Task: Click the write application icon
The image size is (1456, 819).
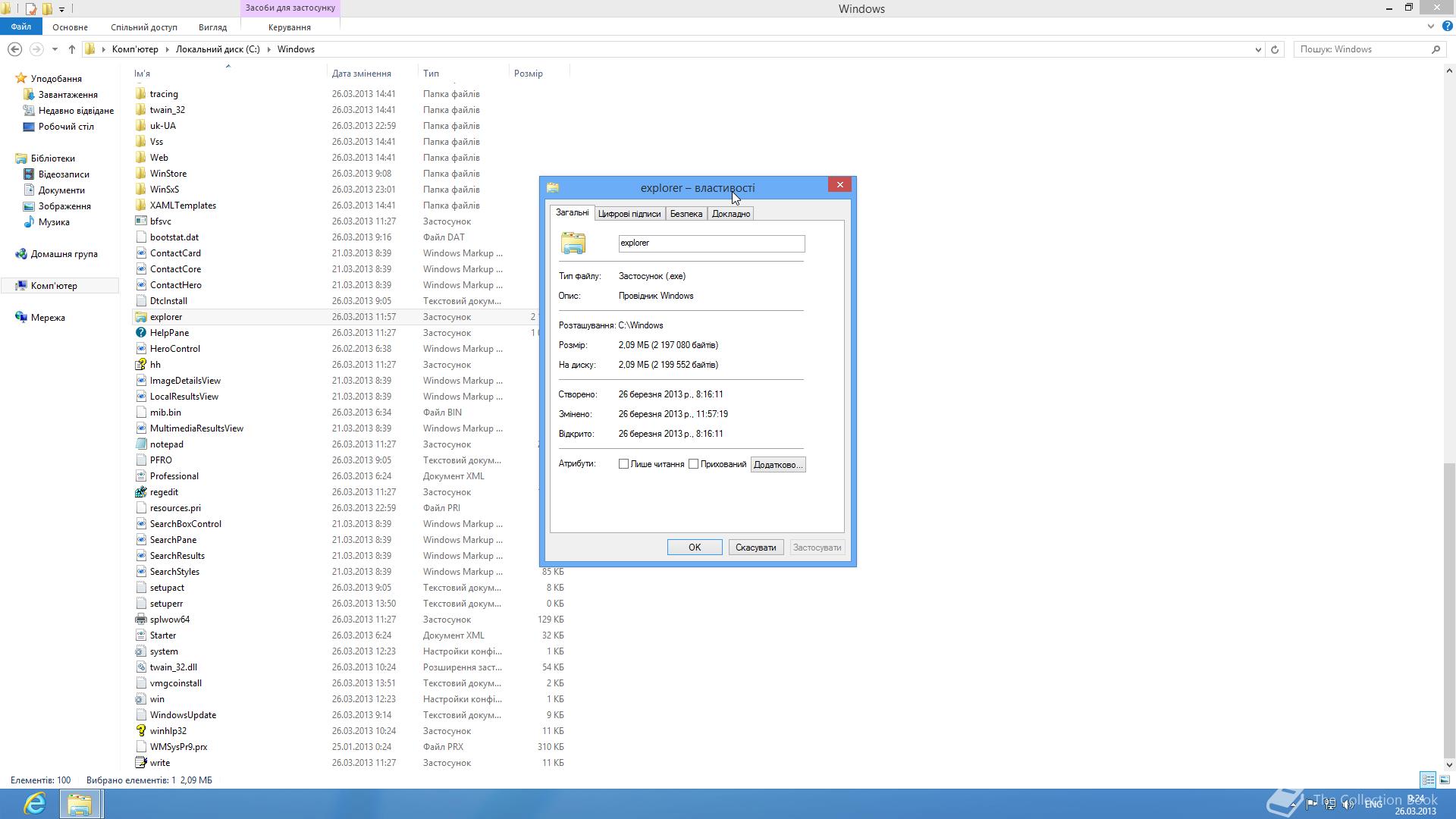Action: [x=140, y=763]
